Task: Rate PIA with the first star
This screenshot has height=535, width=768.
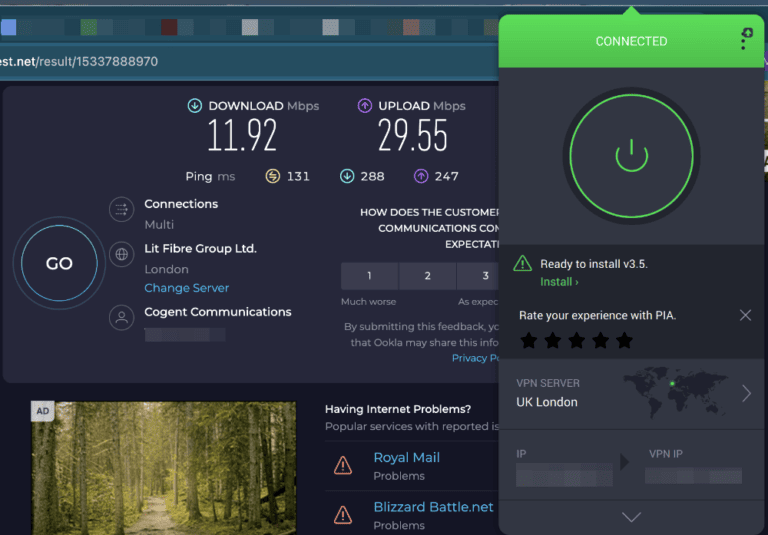Action: 529,341
